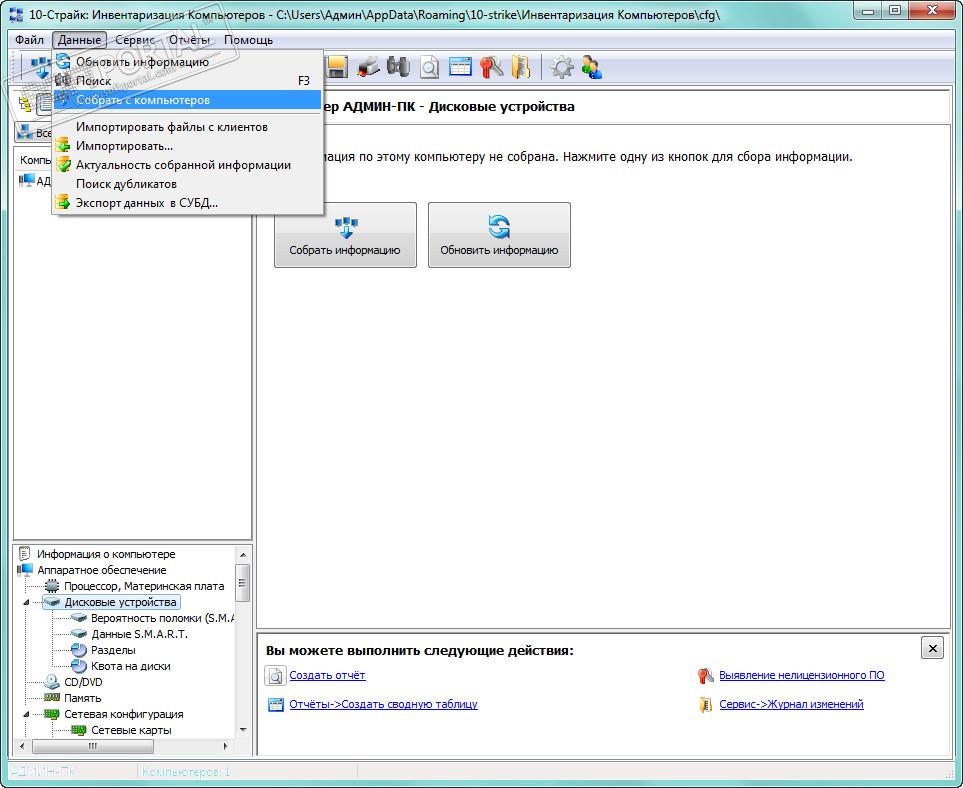Choose Поиск F3 menu entry

187,81
